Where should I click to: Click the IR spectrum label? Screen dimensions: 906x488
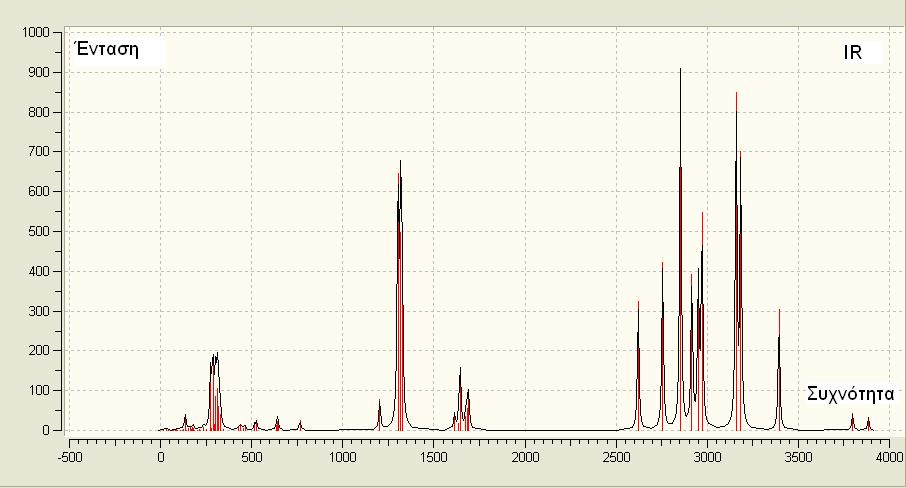pos(852,53)
